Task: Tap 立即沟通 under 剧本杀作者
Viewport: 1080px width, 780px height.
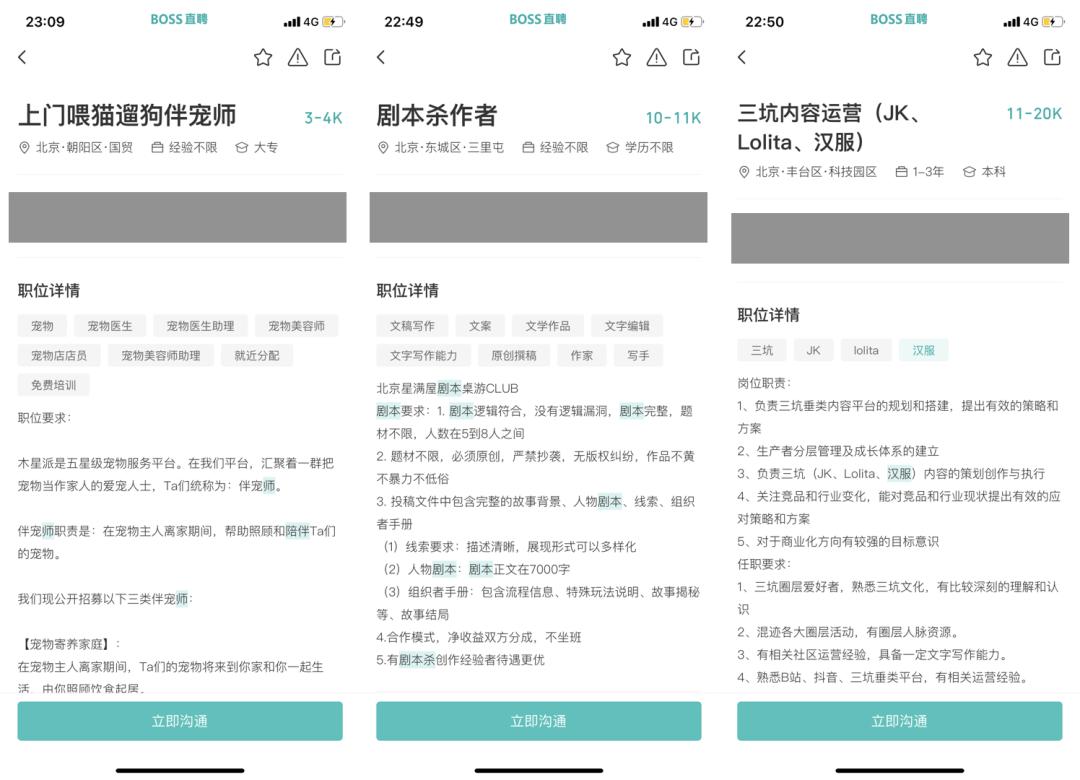Action: tap(538, 720)
